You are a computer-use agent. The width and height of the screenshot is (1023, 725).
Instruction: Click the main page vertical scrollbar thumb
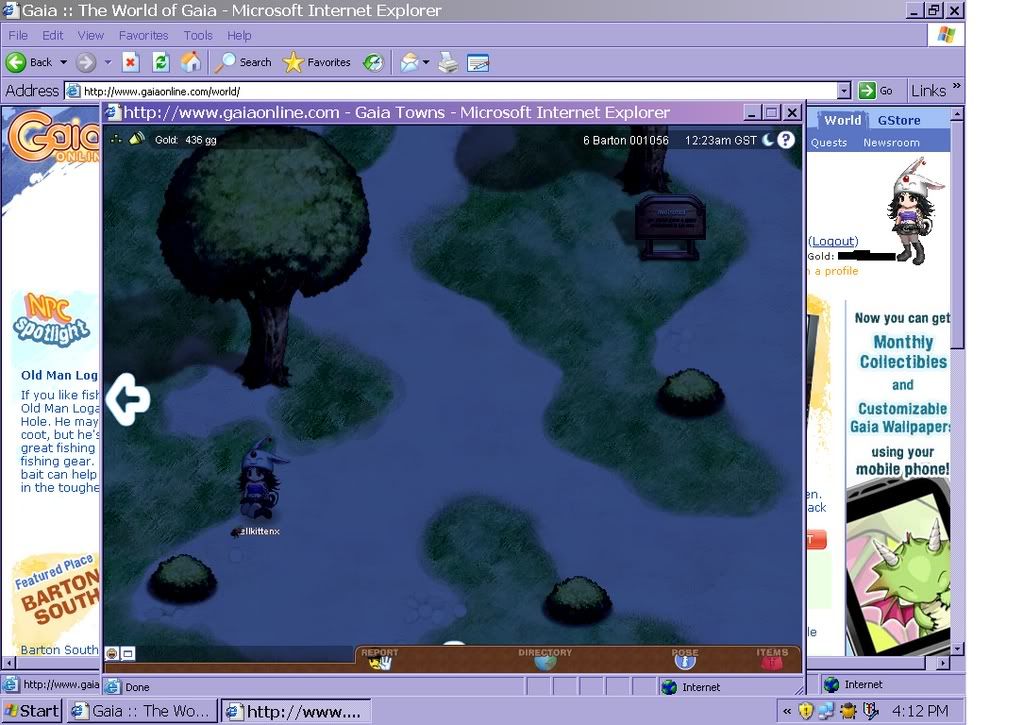point(957,235)
